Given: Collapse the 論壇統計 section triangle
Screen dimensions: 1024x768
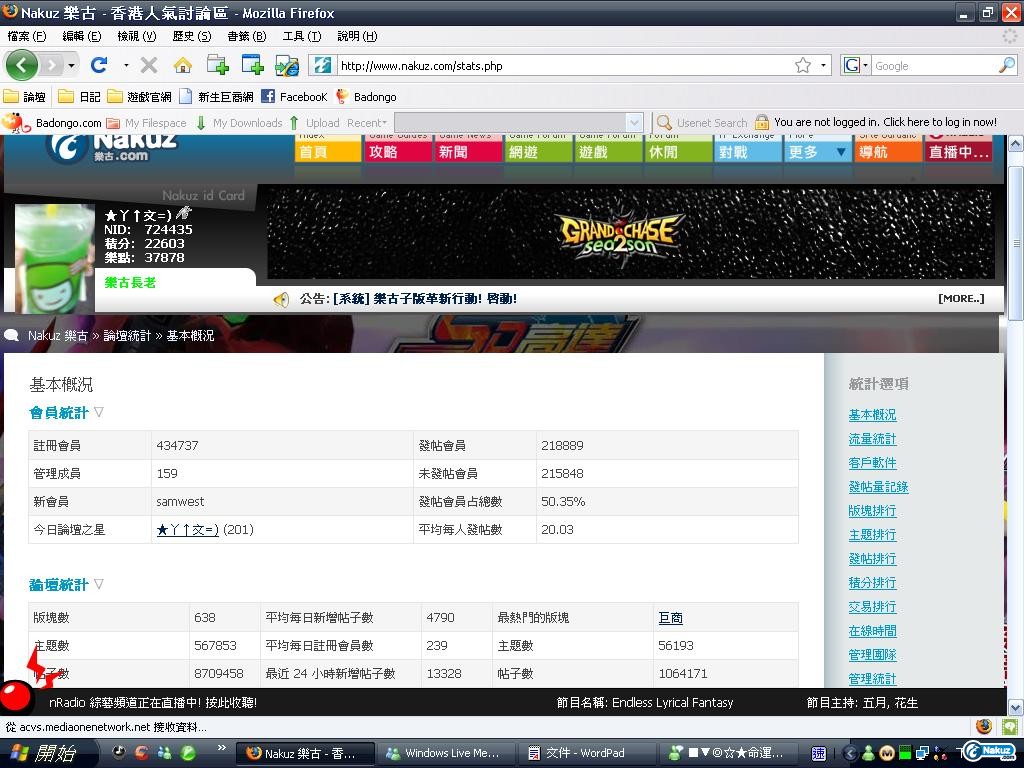Looking at the screenshot, I should (x=99, y=584).
